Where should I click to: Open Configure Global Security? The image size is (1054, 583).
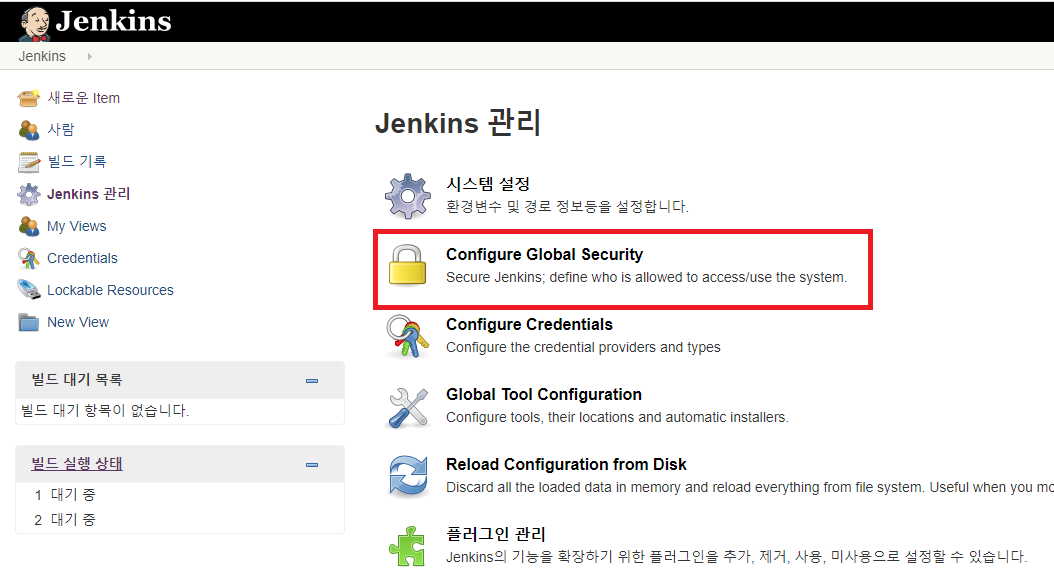pyautogui.click(x=544, y=254)
